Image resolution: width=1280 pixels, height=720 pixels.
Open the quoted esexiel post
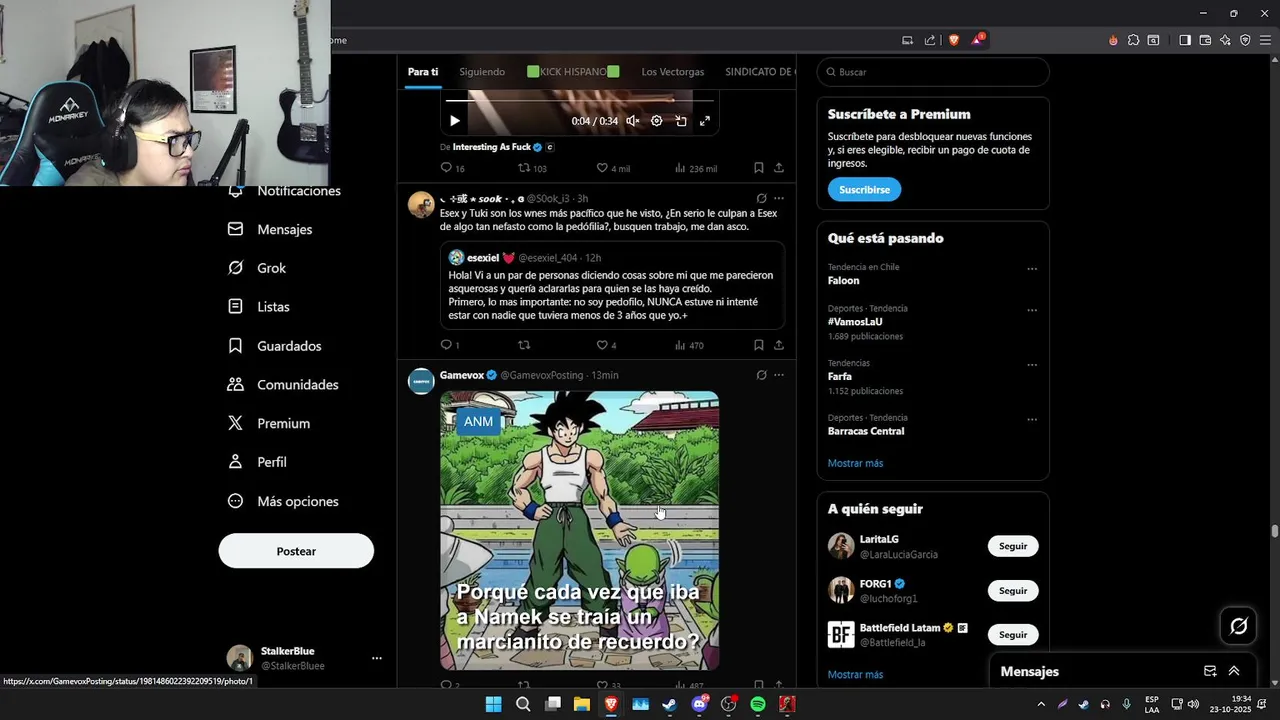[x=612, y=285]
